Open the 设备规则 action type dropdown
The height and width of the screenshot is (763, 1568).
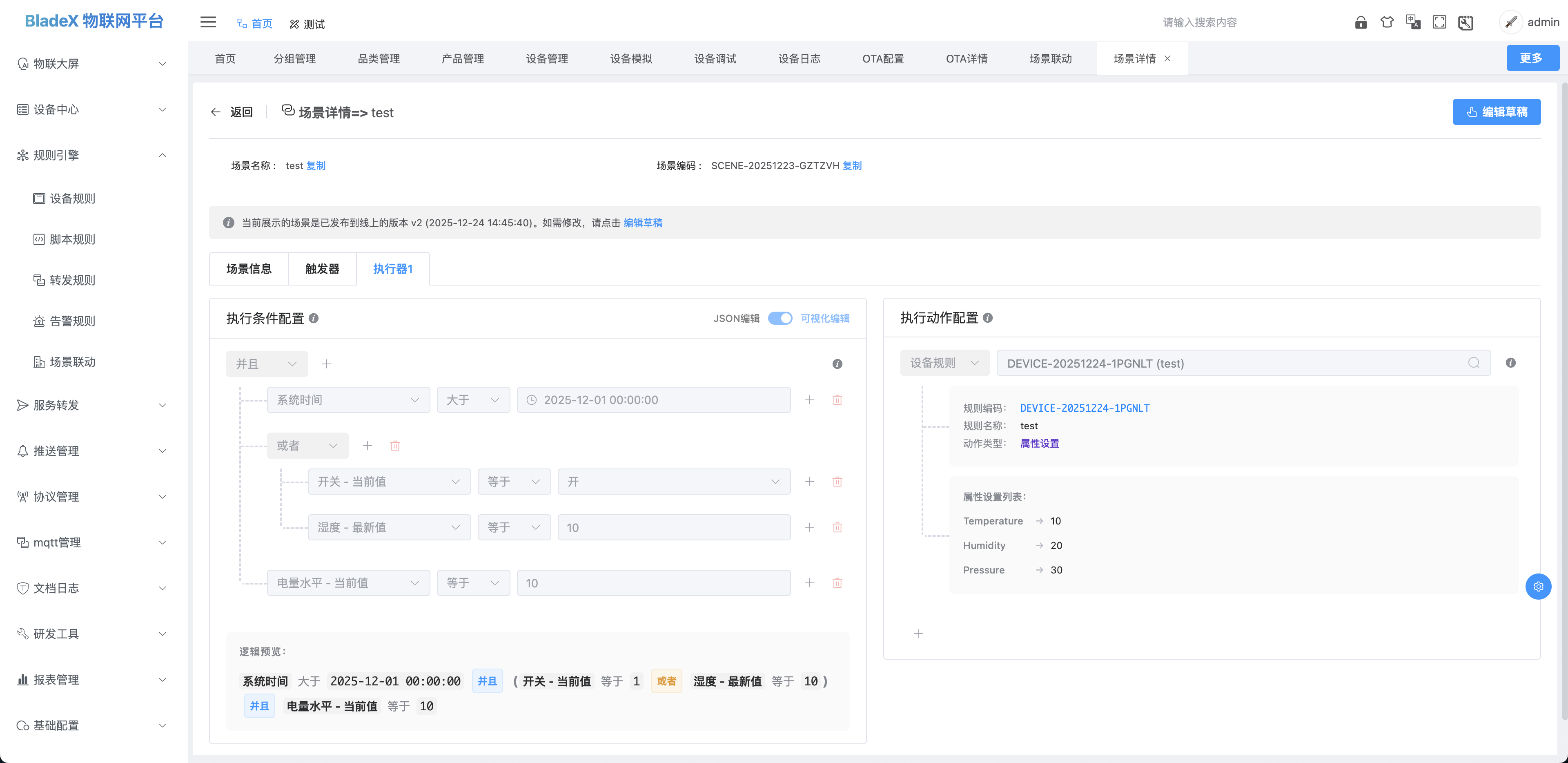[x=944, y=363]
